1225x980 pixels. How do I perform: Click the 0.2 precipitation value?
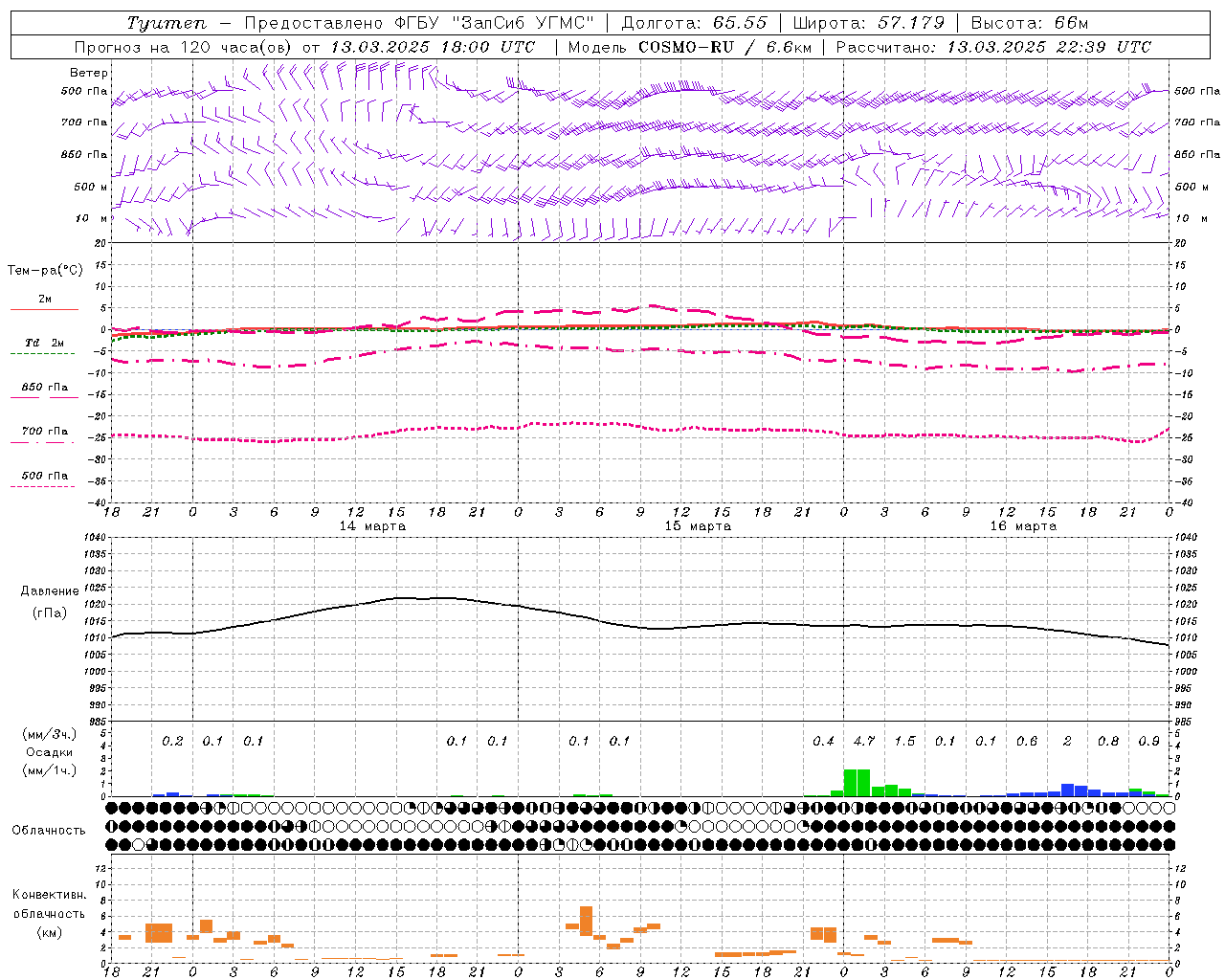click(172, 742)
